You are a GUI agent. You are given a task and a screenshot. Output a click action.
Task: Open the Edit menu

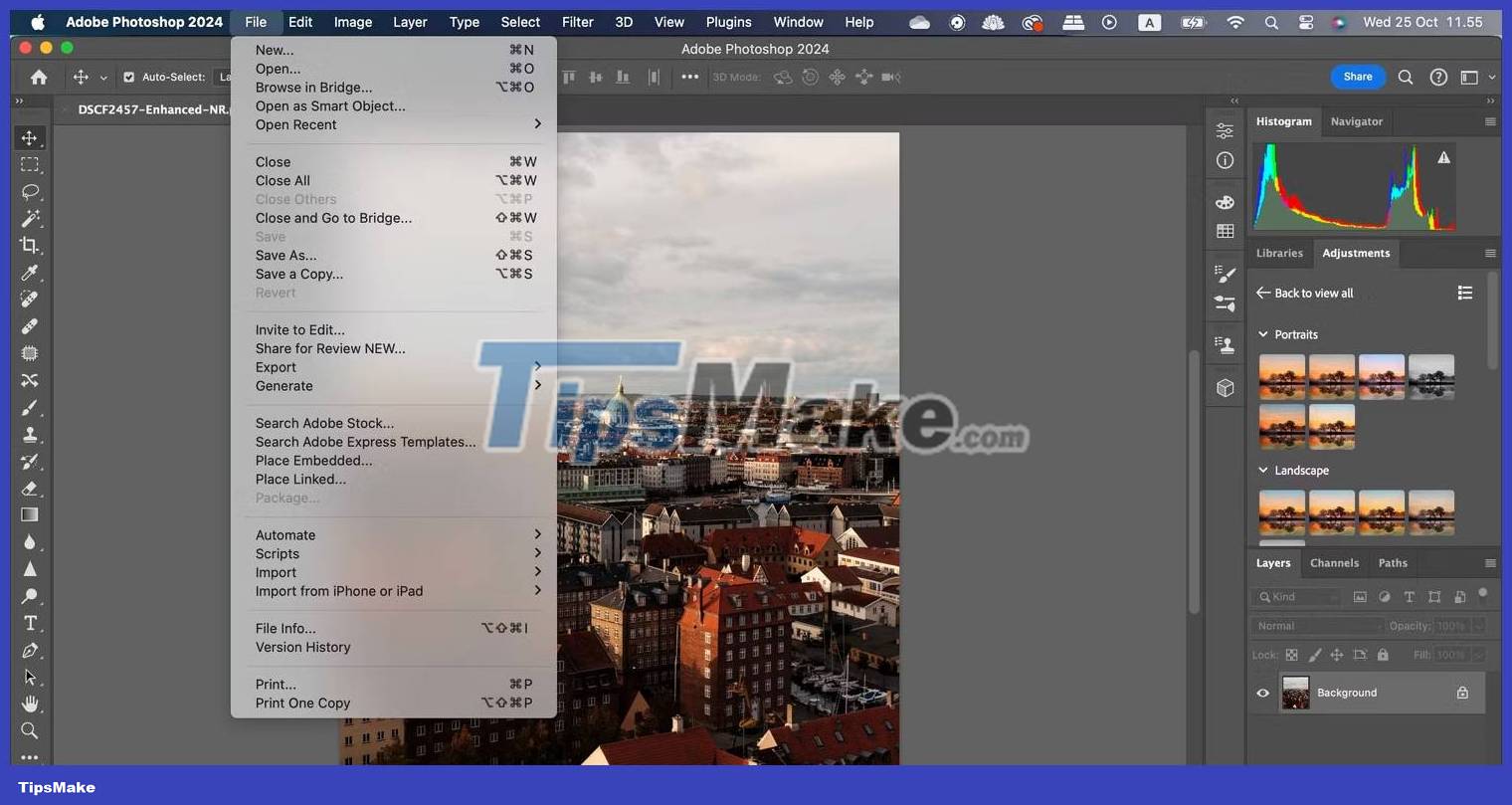[299, 21]
